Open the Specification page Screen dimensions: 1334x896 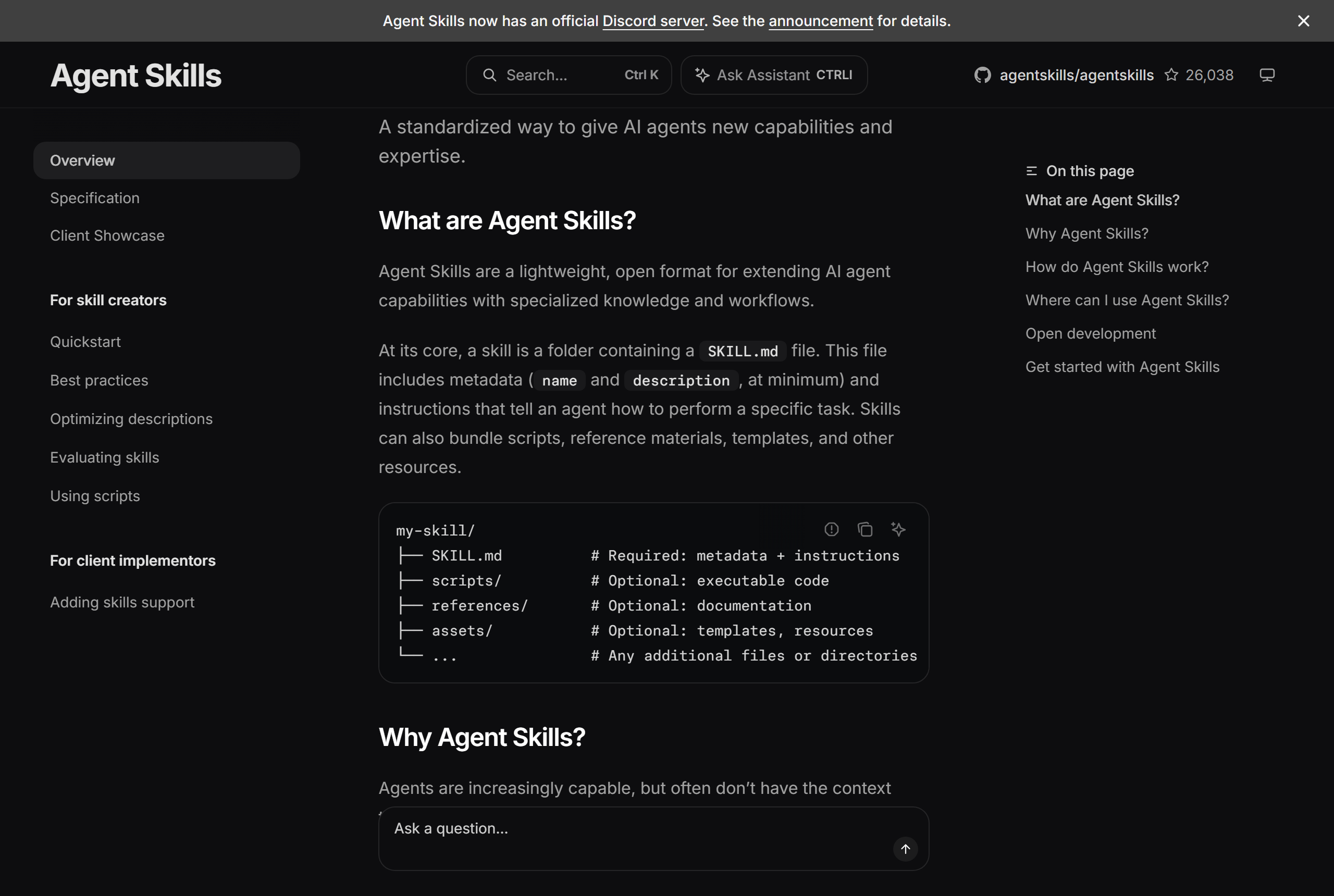click(94, 198)
